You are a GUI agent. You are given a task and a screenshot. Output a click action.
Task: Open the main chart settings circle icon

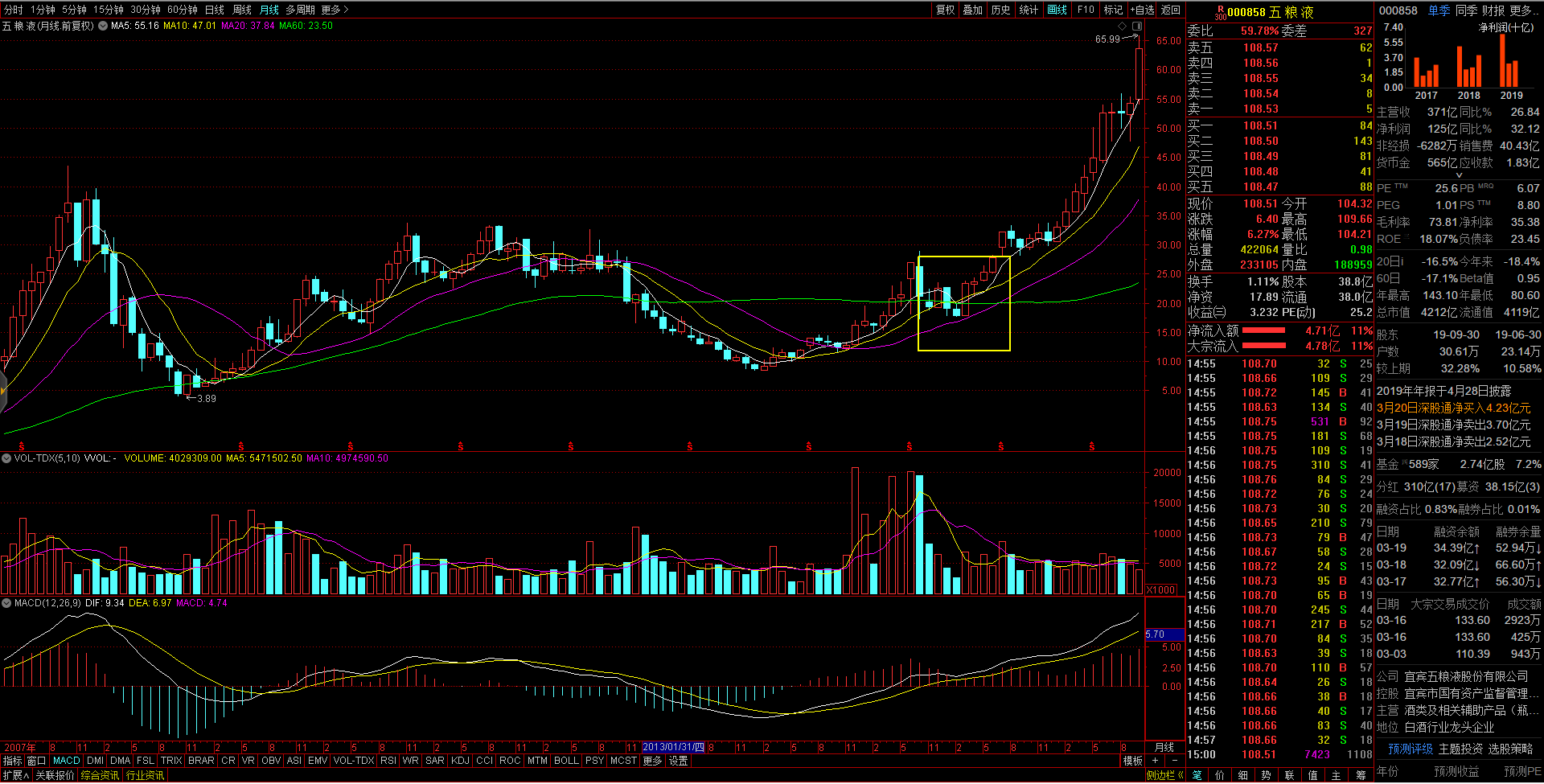[x=103, y=26]
